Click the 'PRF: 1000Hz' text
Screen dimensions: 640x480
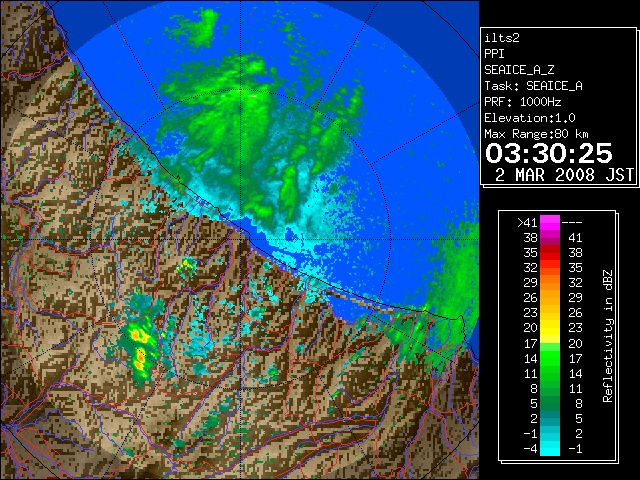click(x=522, y=102)
